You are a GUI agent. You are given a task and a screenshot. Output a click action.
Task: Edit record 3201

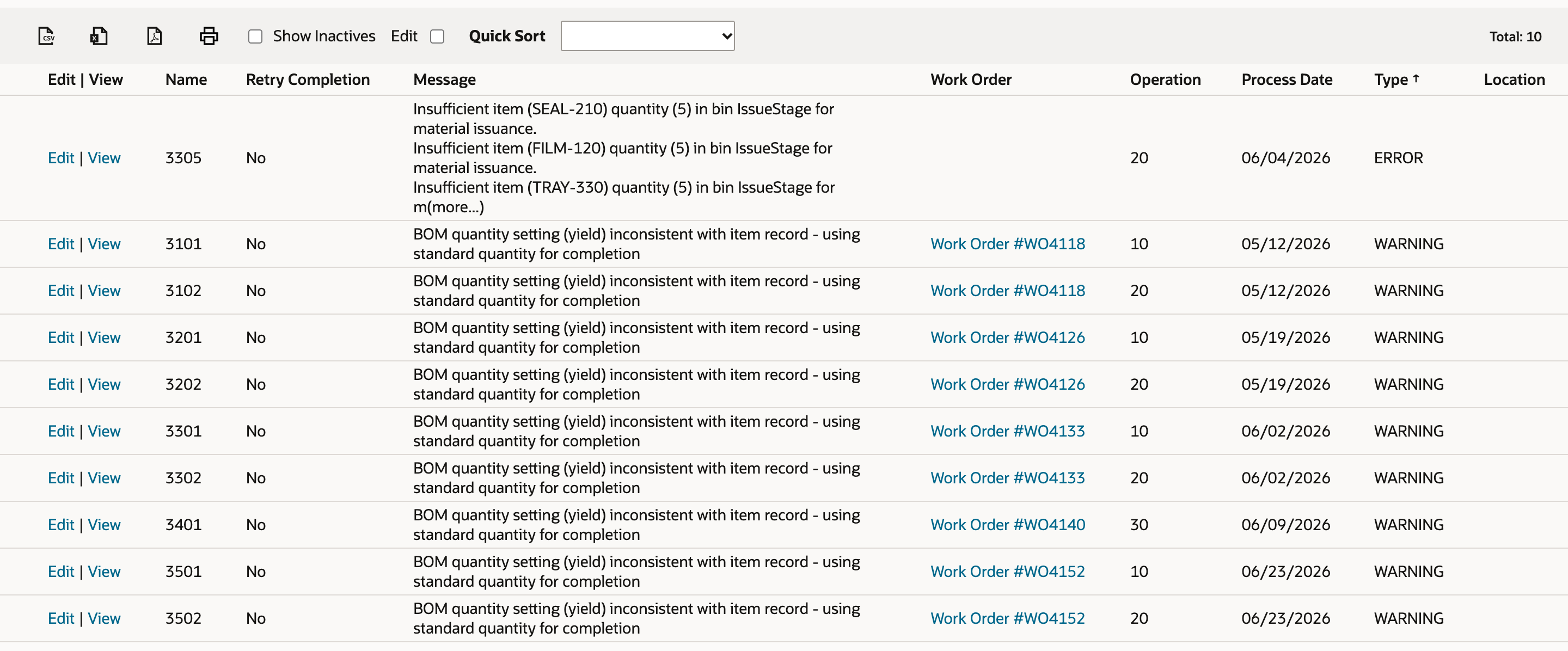coord(61,337)
